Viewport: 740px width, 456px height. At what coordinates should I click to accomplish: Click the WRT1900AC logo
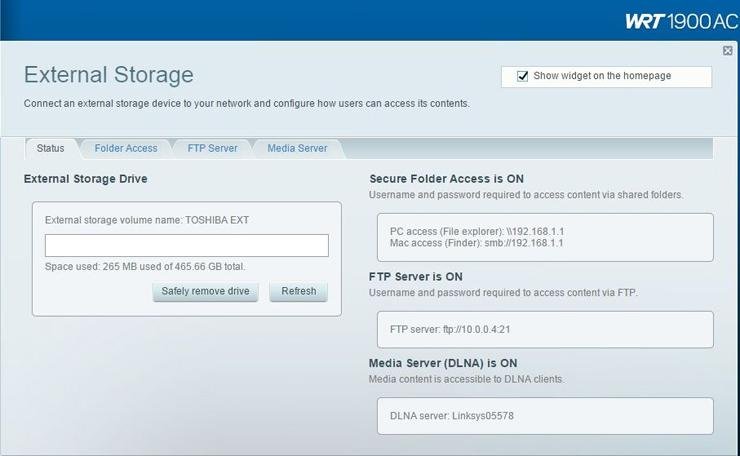pyautogui.click(x=680, y=21)
